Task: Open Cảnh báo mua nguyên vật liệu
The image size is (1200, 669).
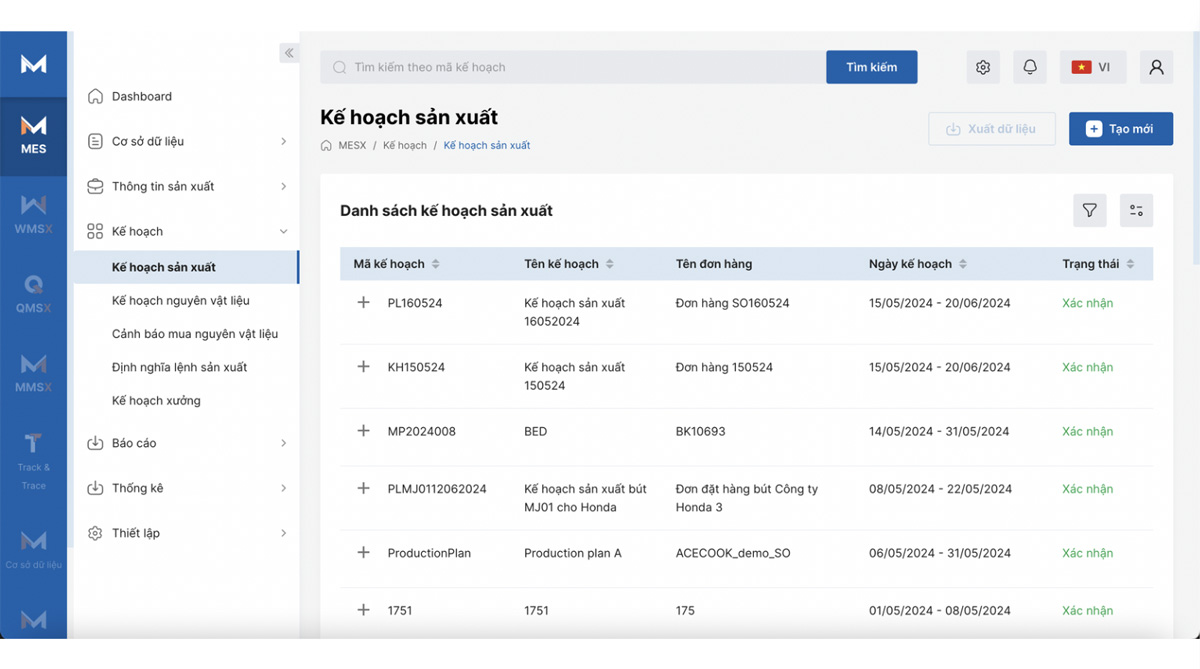Action: coord(195,334)
